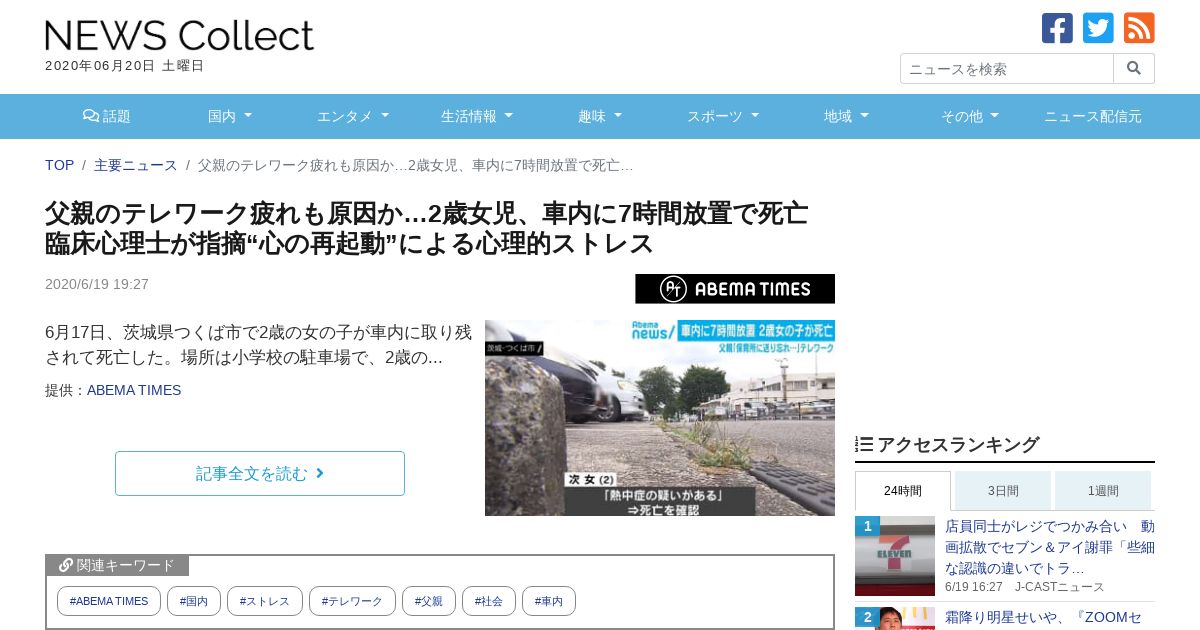Open the Facebook page icon
The height and width of the screenshot is (630, 1200).
(1057, 28)
